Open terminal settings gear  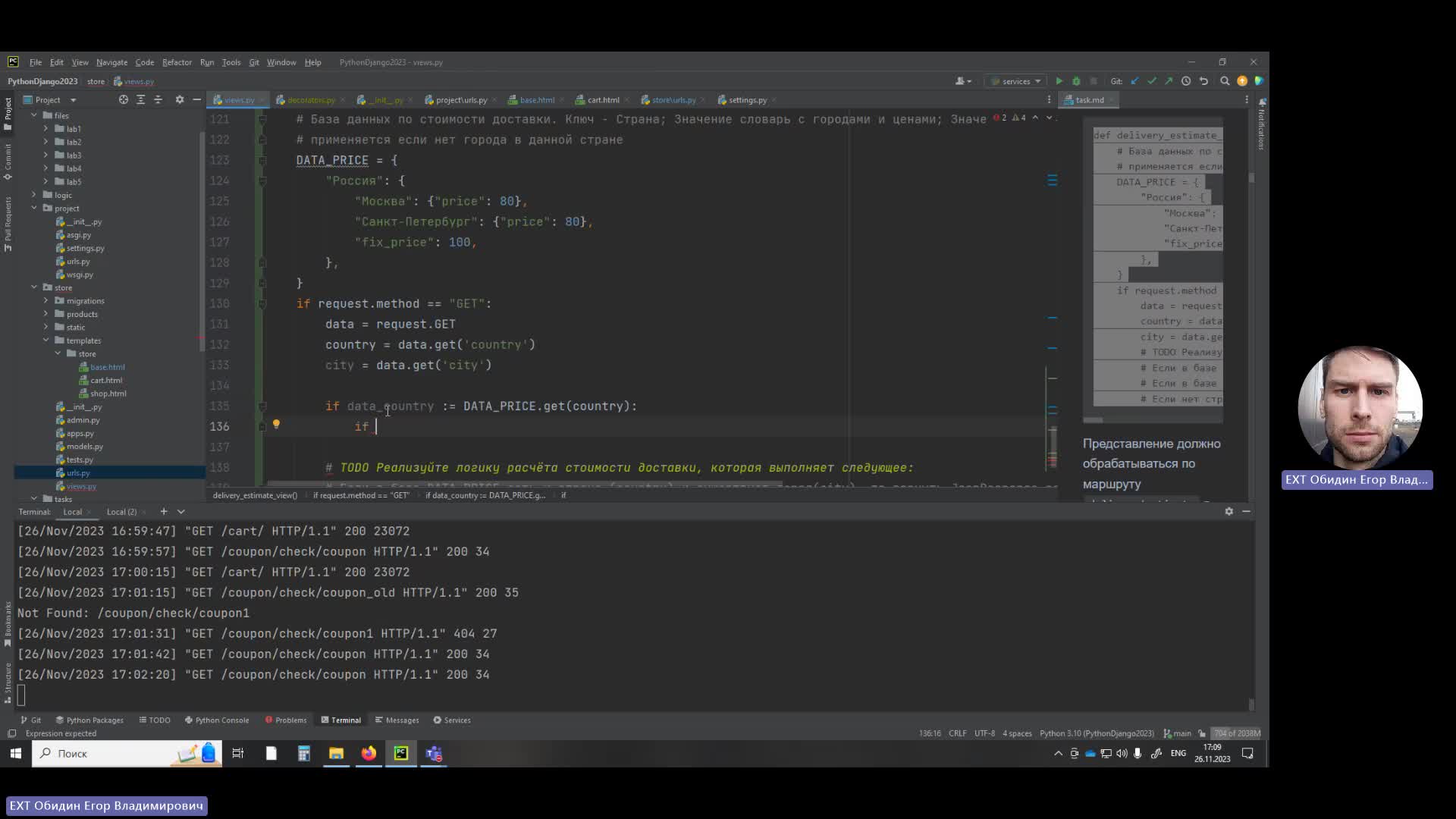pyautogui.click(x=1229, y=512)
